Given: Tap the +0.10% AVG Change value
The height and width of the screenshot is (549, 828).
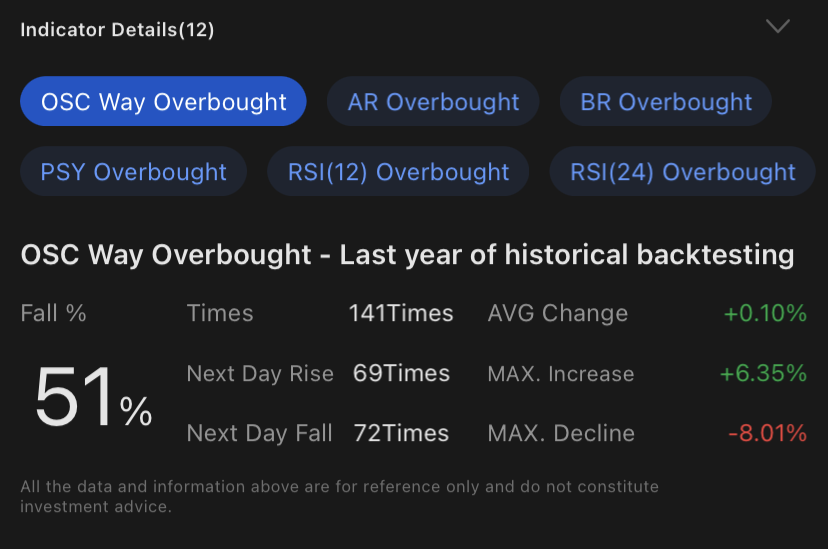Looking at the screenshot, I should click(x=765, y=313).
